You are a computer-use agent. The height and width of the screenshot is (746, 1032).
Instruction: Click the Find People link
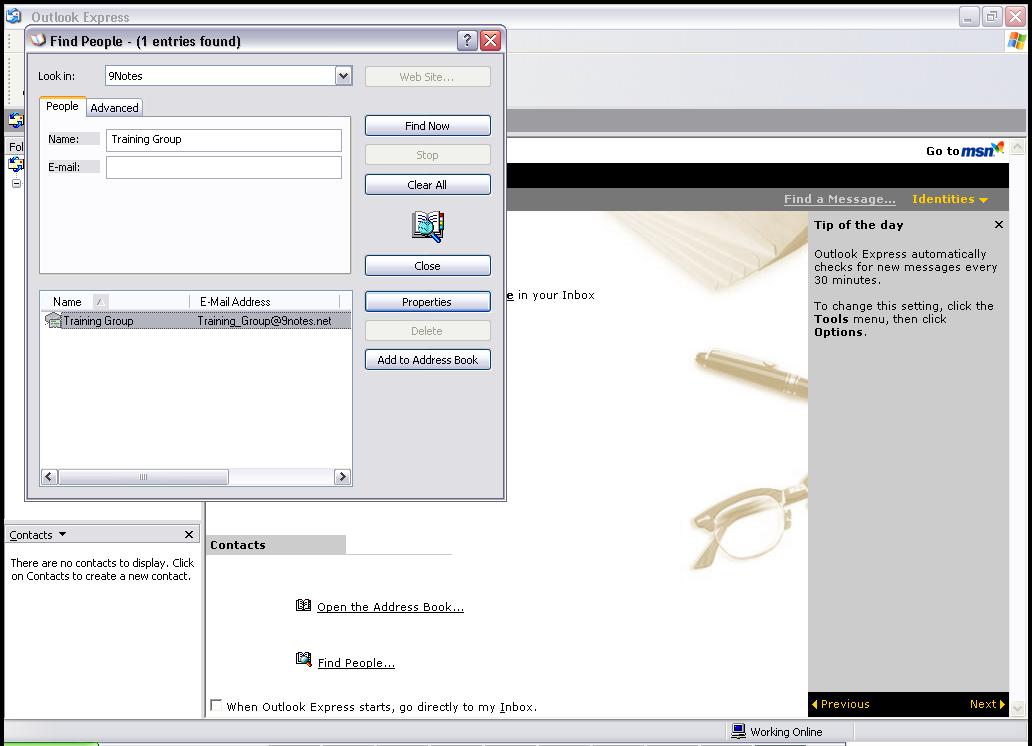tap(356, 662)
